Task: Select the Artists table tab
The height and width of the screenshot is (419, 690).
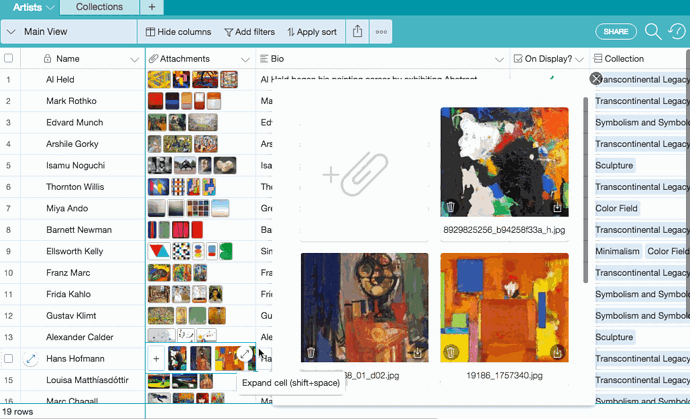Action: 27,7
